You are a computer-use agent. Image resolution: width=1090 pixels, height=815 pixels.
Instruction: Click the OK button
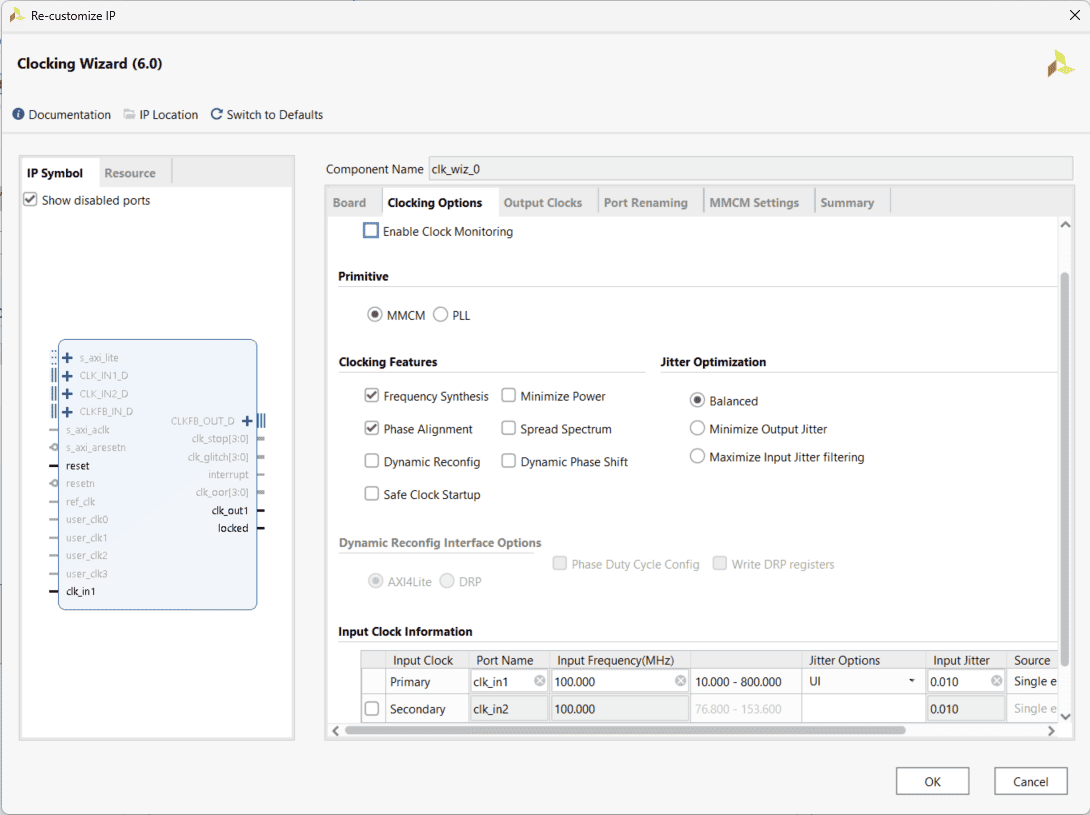(932, 782)
